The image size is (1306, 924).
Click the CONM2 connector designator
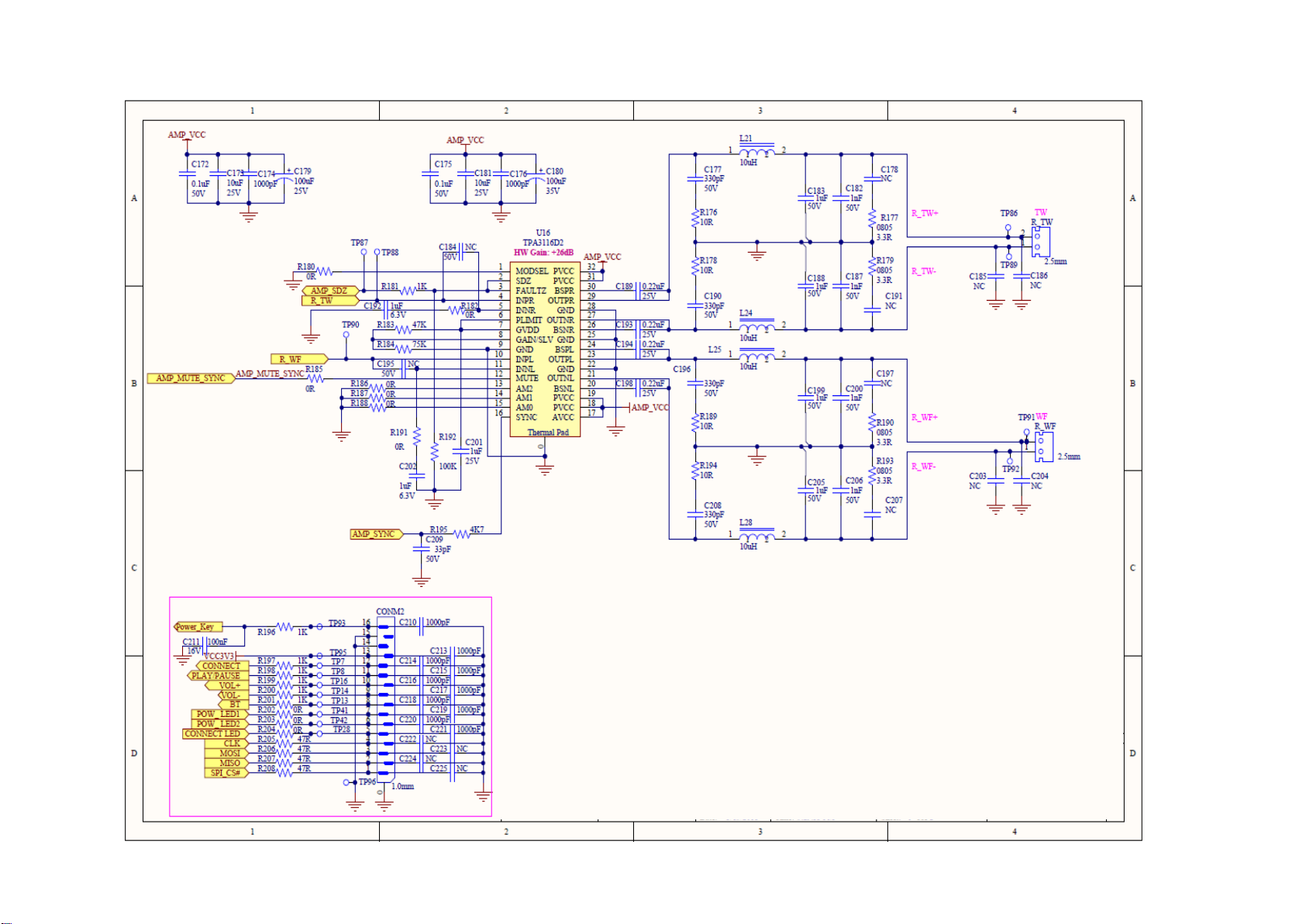[x=390, y=612]
